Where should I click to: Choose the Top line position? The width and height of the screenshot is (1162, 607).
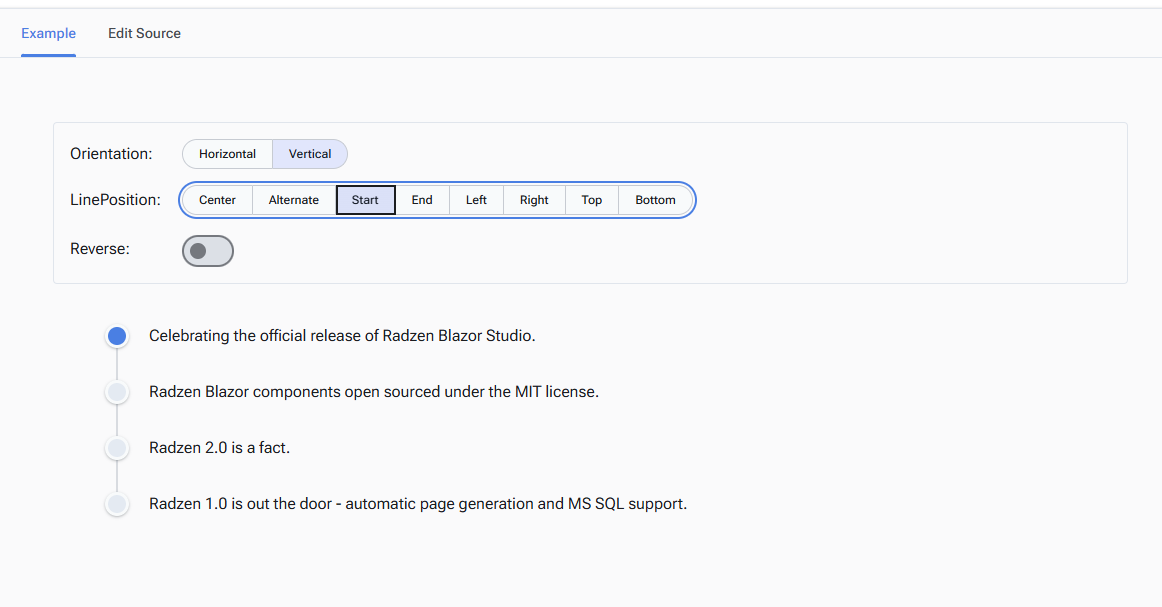(x=591, y=200)
